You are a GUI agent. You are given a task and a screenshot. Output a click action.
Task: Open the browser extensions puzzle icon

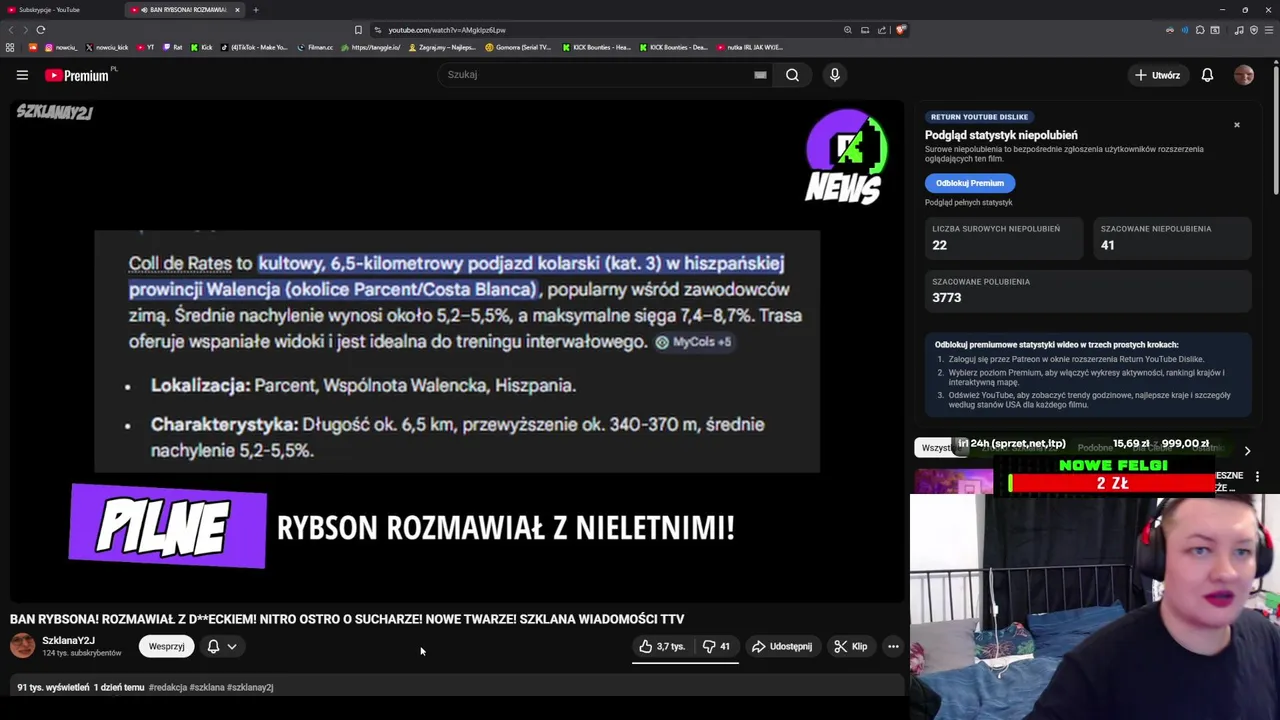[1200, 30]
